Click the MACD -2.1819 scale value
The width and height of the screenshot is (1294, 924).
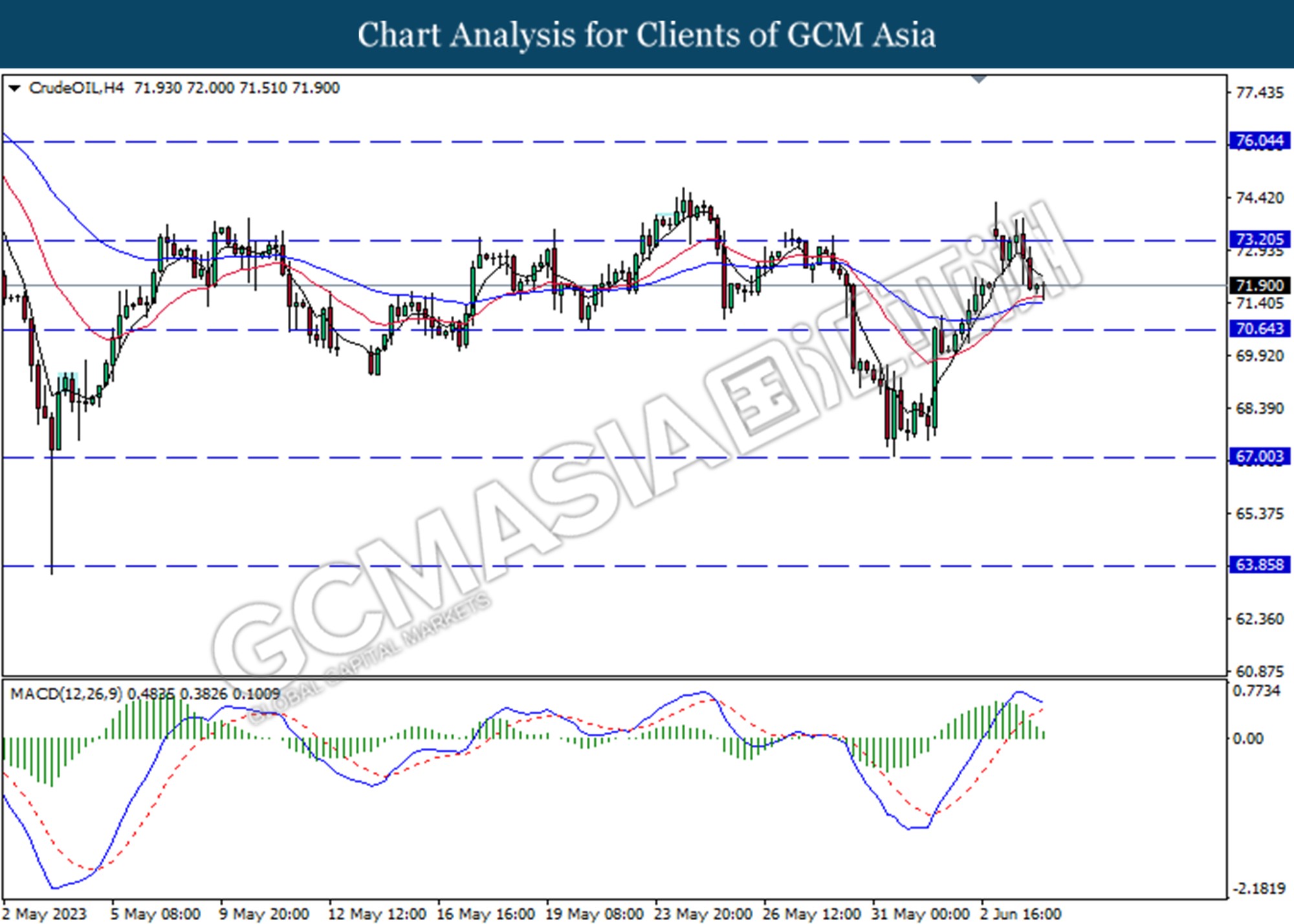tap(1258, 888)
